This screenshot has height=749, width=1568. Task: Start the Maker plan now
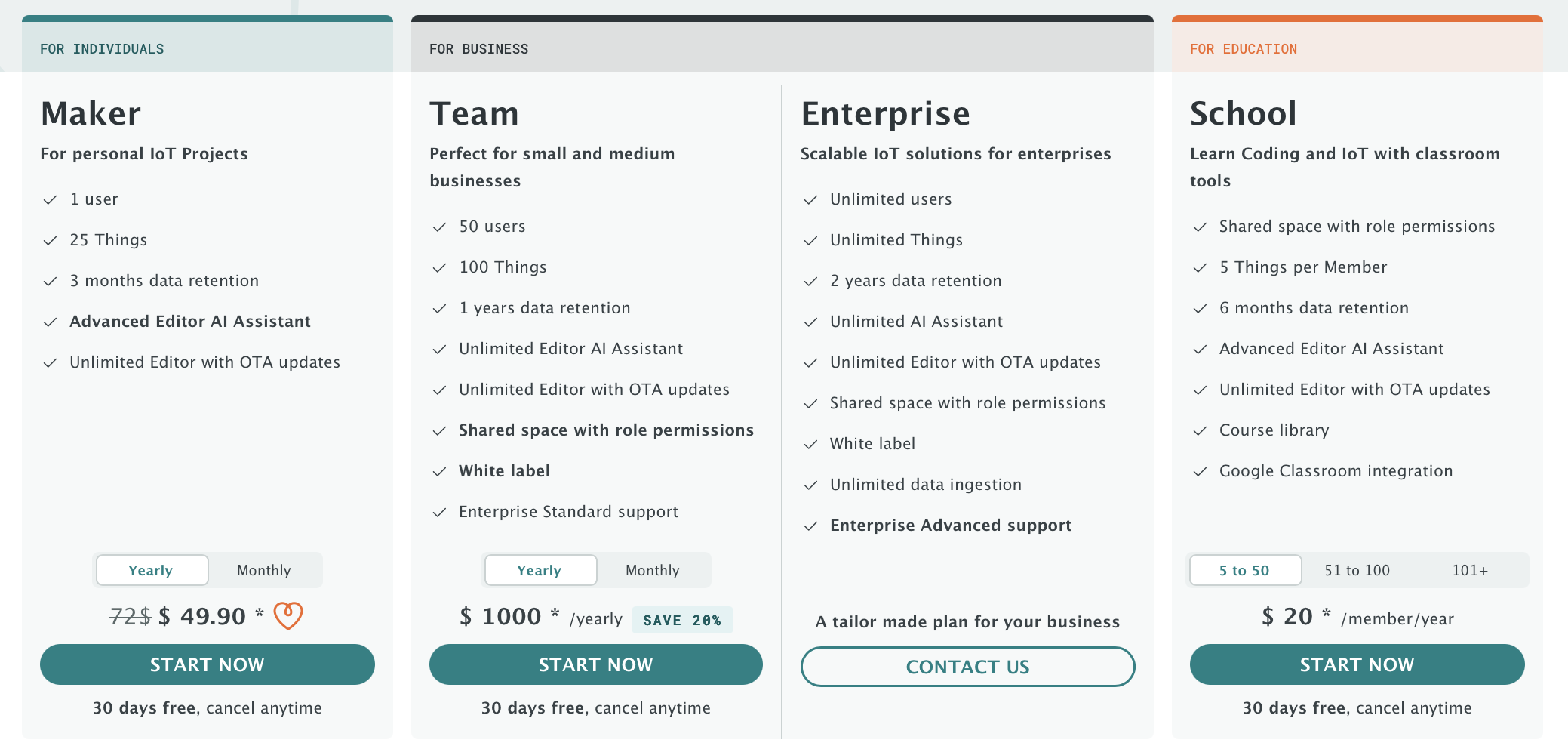208,664
